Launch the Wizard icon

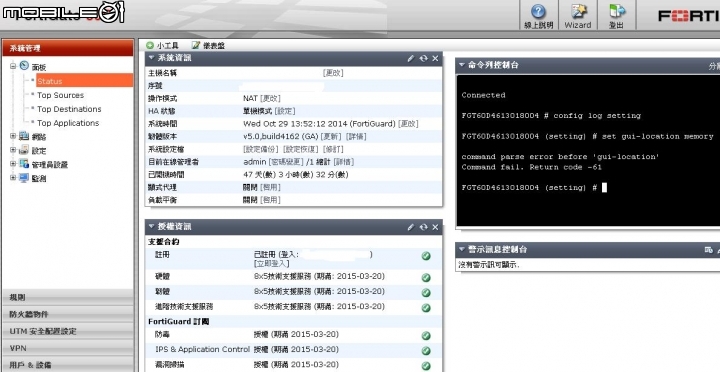[578, 11]
